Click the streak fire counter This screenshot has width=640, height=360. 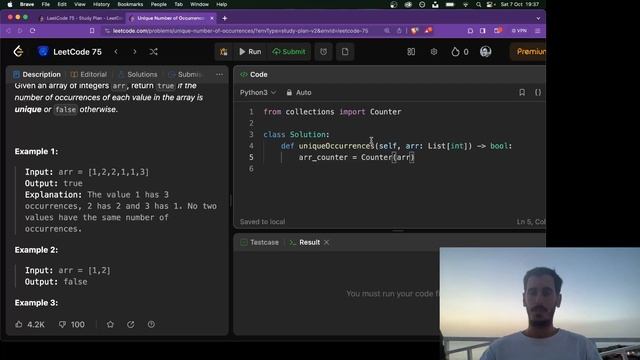coord(460,52)
